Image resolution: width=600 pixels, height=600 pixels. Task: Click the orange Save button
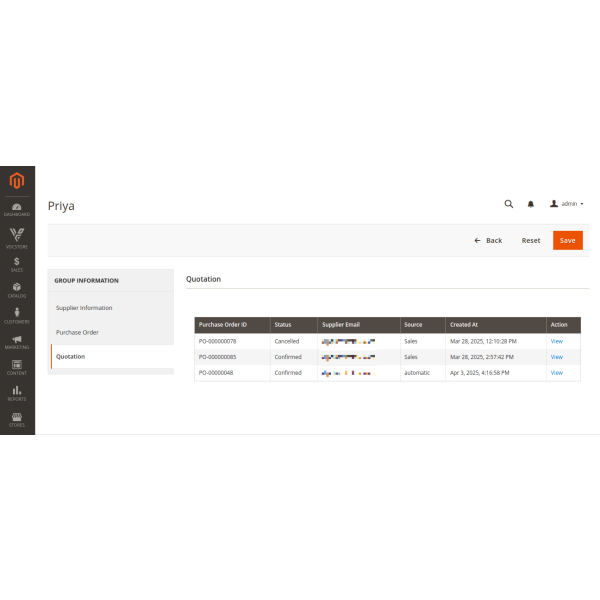567,241
